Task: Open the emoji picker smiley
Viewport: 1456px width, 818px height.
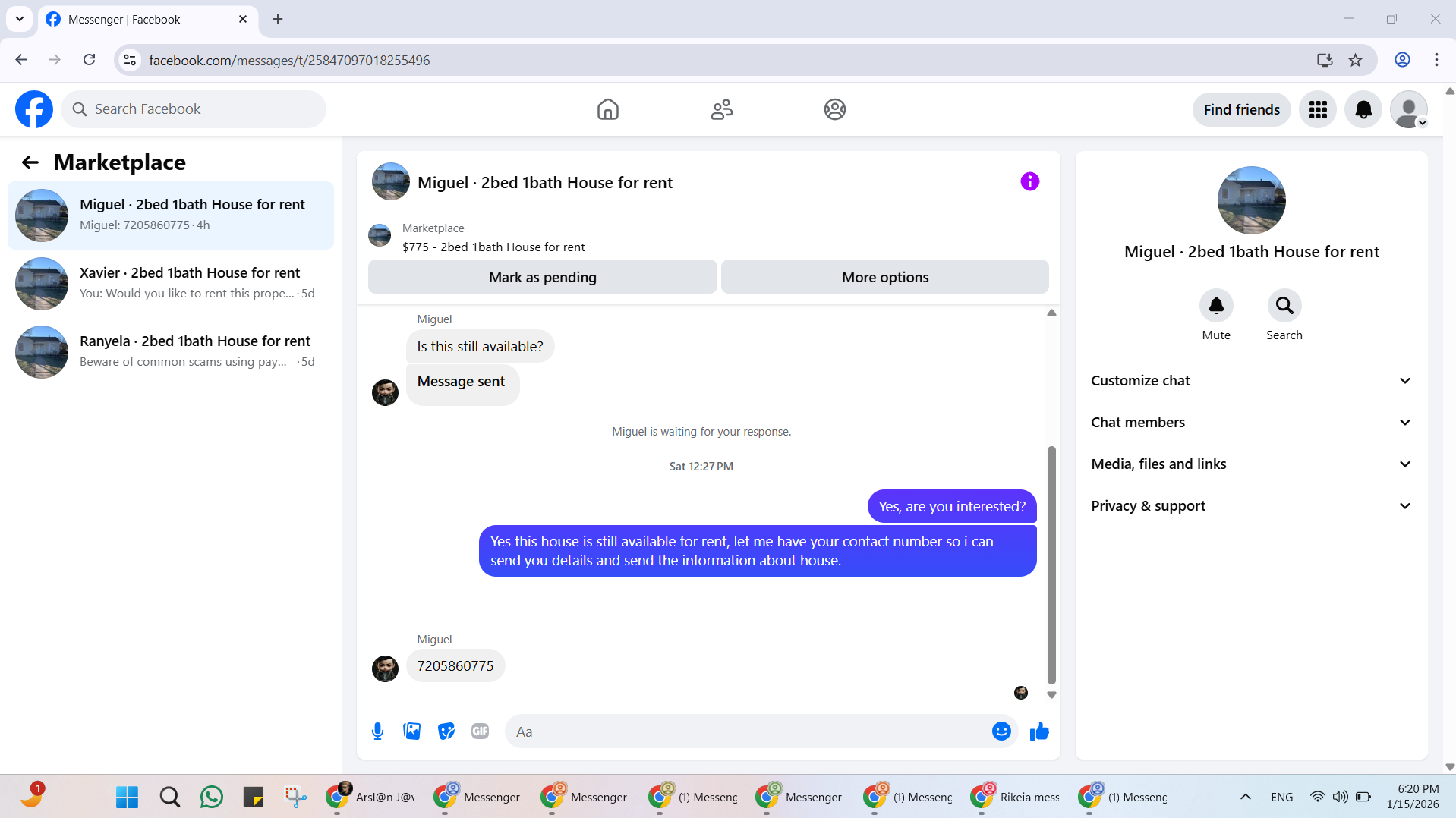Action: (x=1001, y=731)
